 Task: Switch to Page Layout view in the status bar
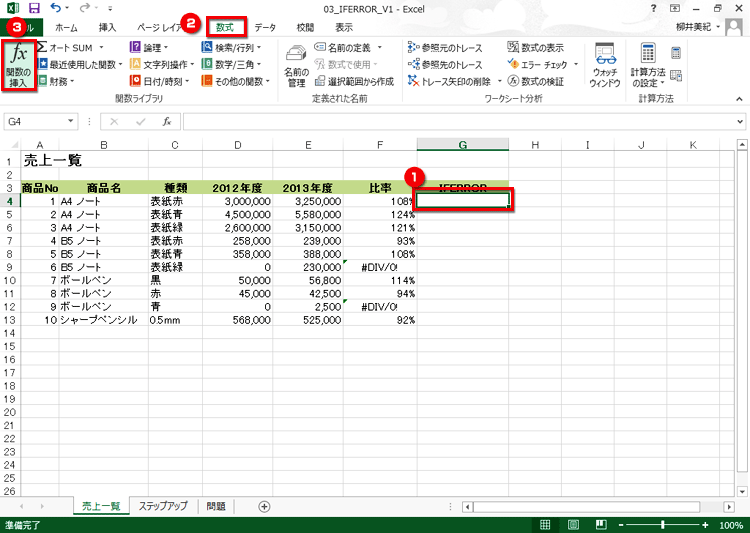pyautogui.click(x=573, y=524)
